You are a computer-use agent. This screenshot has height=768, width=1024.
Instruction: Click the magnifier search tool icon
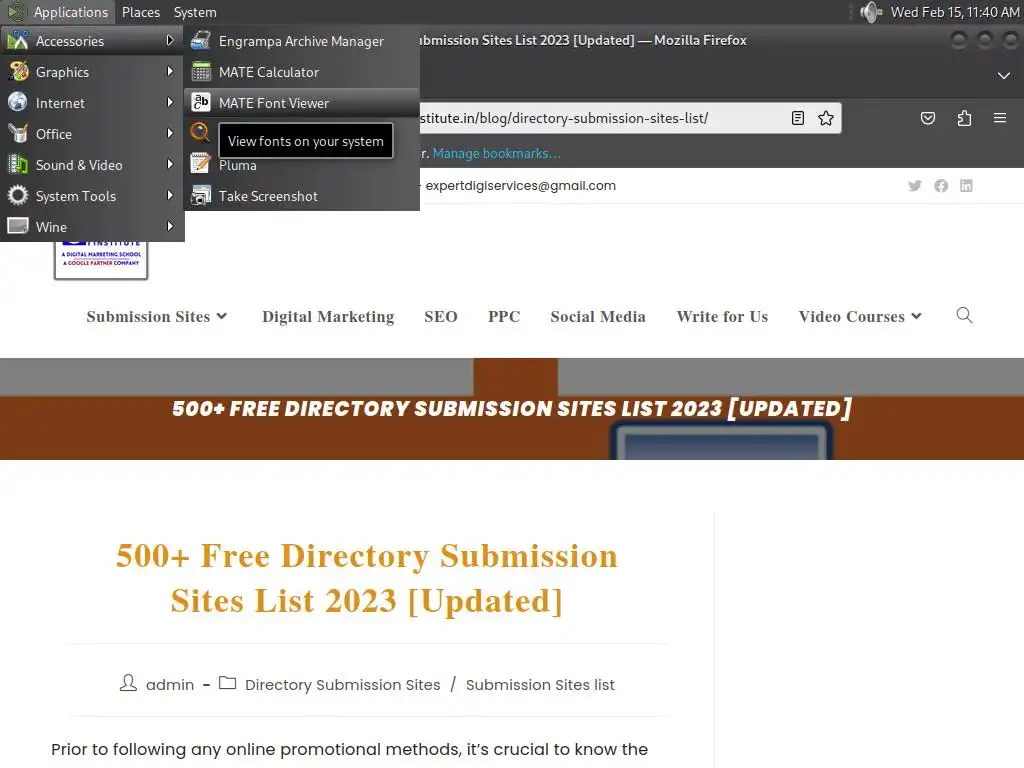[x=200, y=133]
